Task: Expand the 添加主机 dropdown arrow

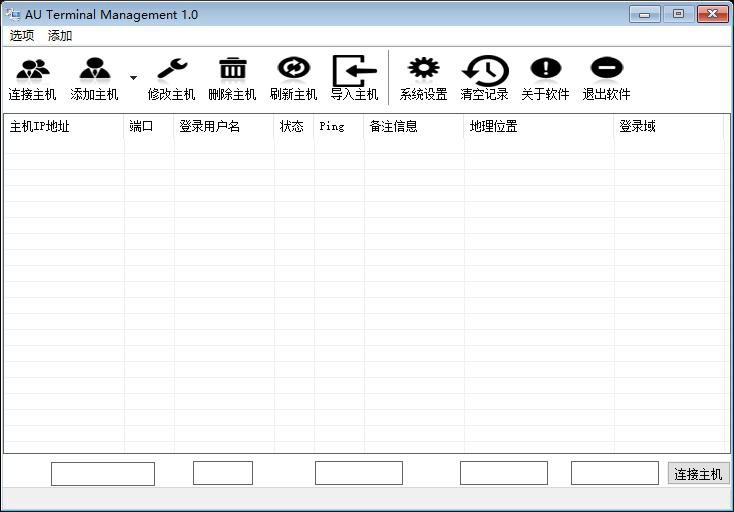Action: tap(133, 78)
